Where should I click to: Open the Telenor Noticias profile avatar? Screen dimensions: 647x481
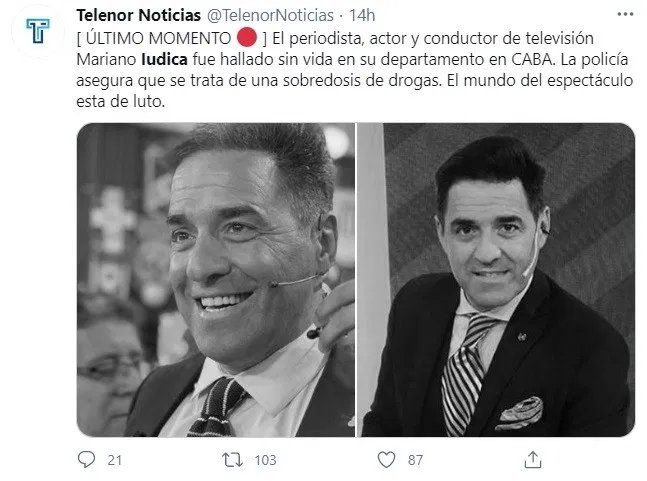coord(38,31)
